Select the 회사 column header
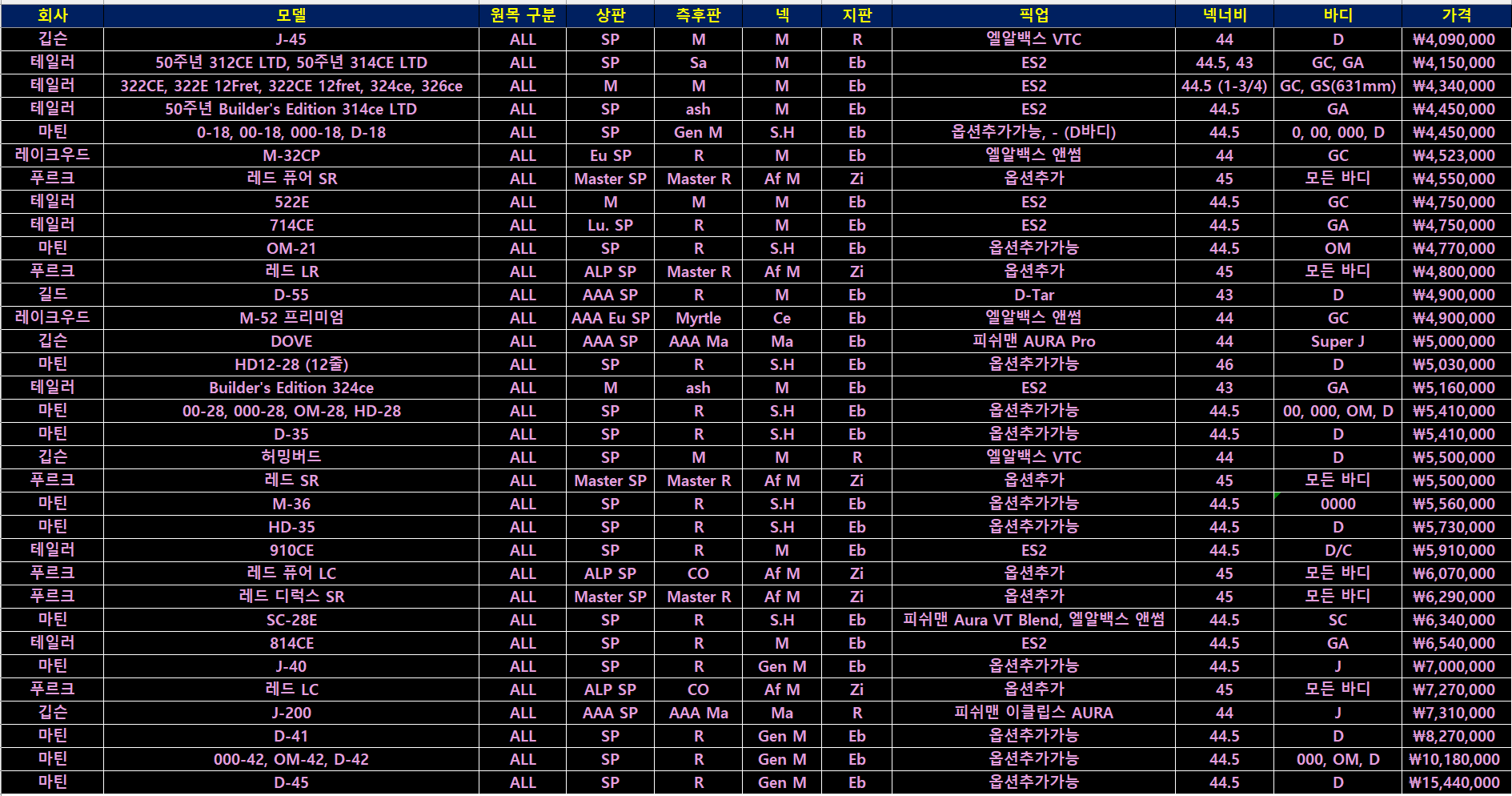The width and height of the screenshot is (1512, 796). tap(52, 15)
